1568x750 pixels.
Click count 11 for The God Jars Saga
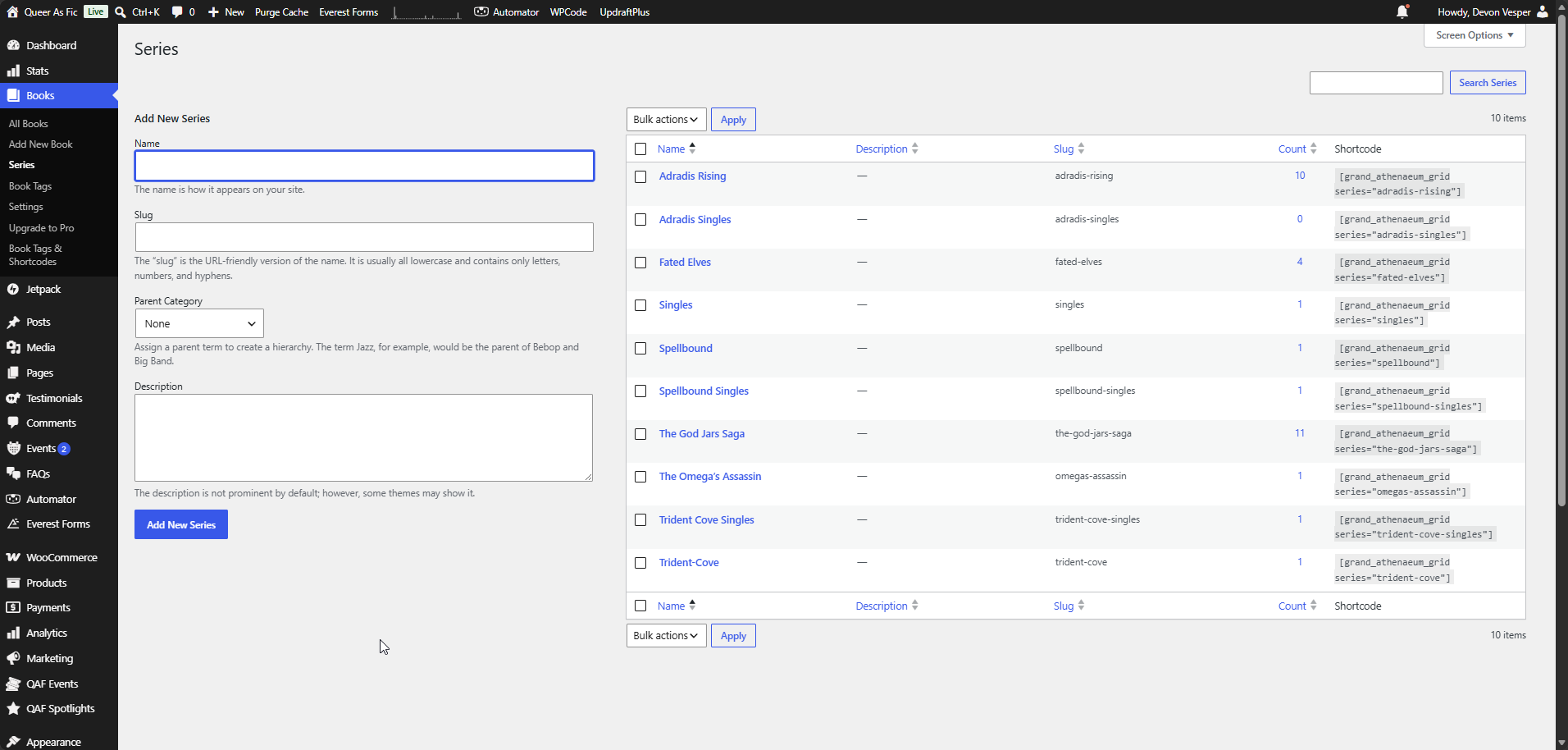click(1300, 432)
